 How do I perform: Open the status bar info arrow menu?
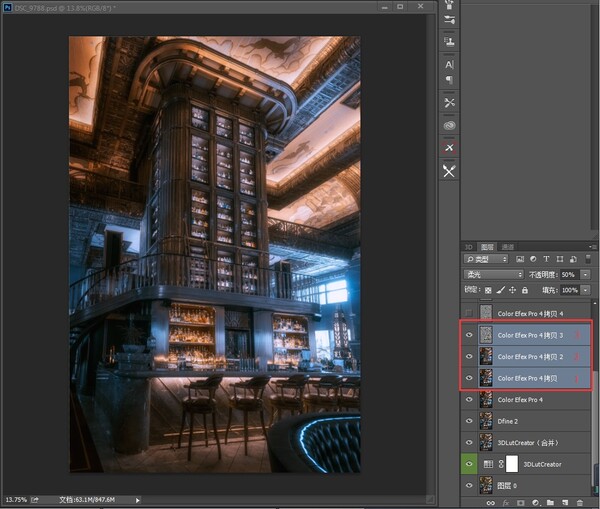138,500
